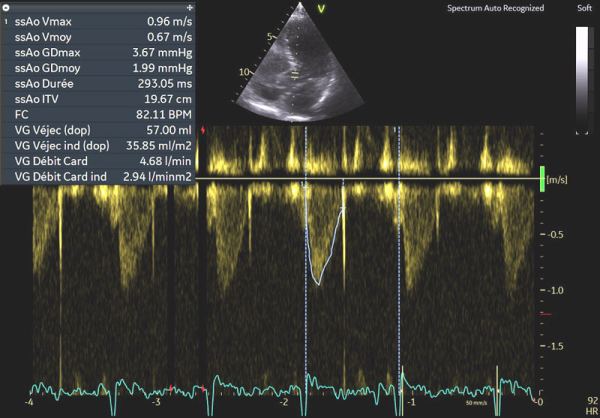The image size is (600, 418).
Task: Click the red tick on velocity scale
Action: click(545, 313)
